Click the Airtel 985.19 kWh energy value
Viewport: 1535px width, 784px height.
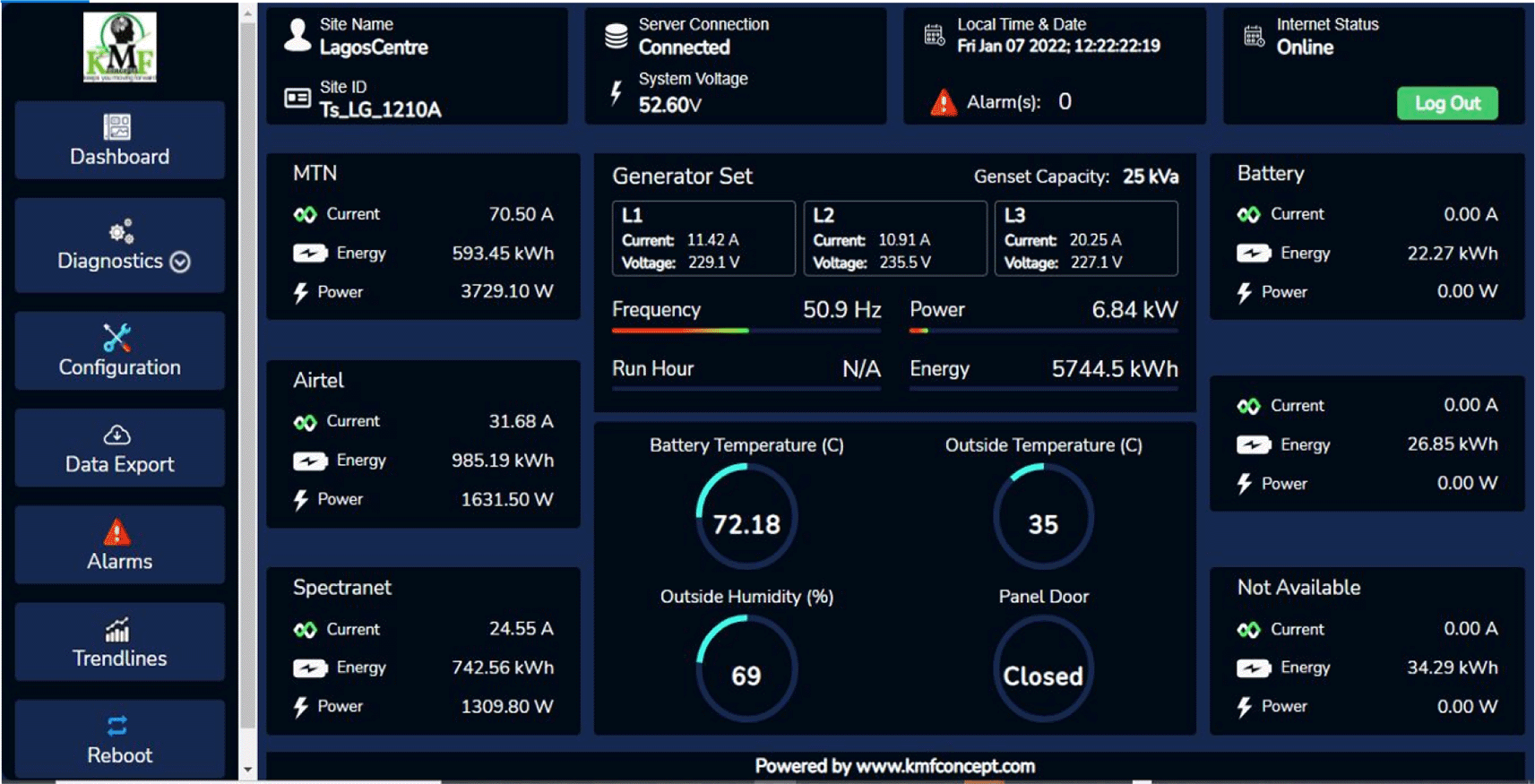pyautogui.click(x=503, y=461)
